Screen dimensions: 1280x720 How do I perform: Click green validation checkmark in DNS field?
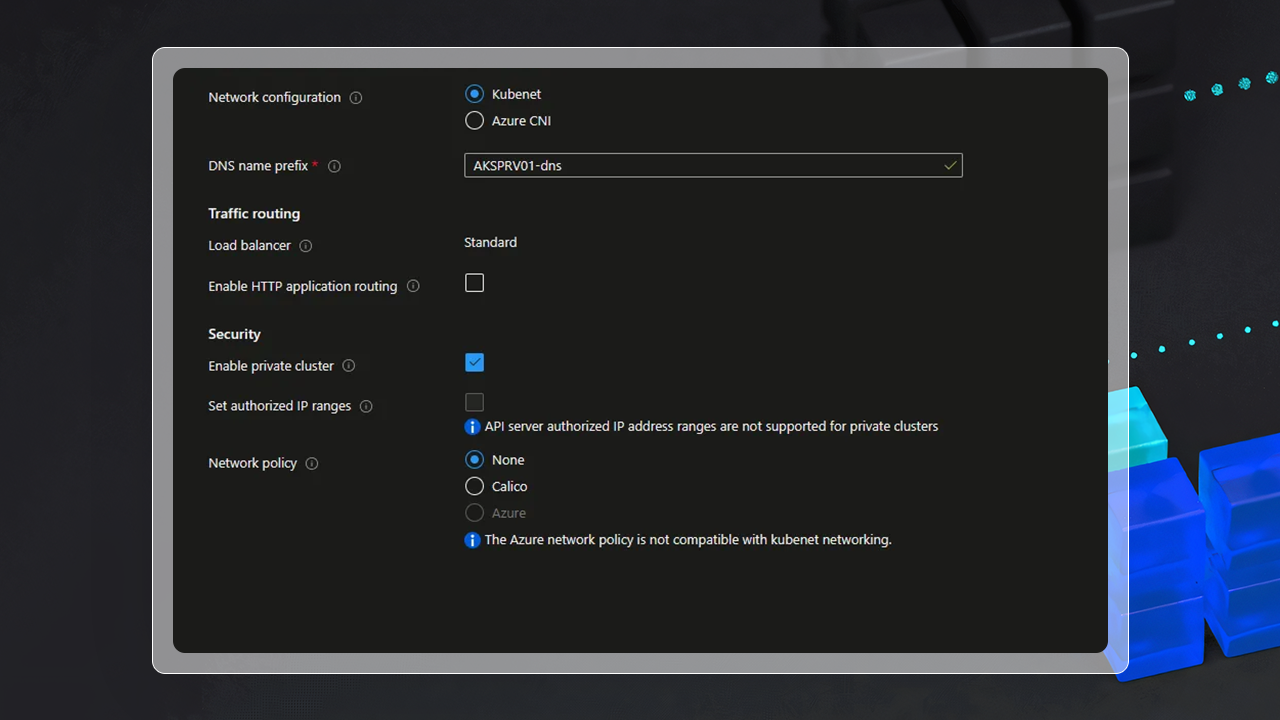[x=950, y=166]
